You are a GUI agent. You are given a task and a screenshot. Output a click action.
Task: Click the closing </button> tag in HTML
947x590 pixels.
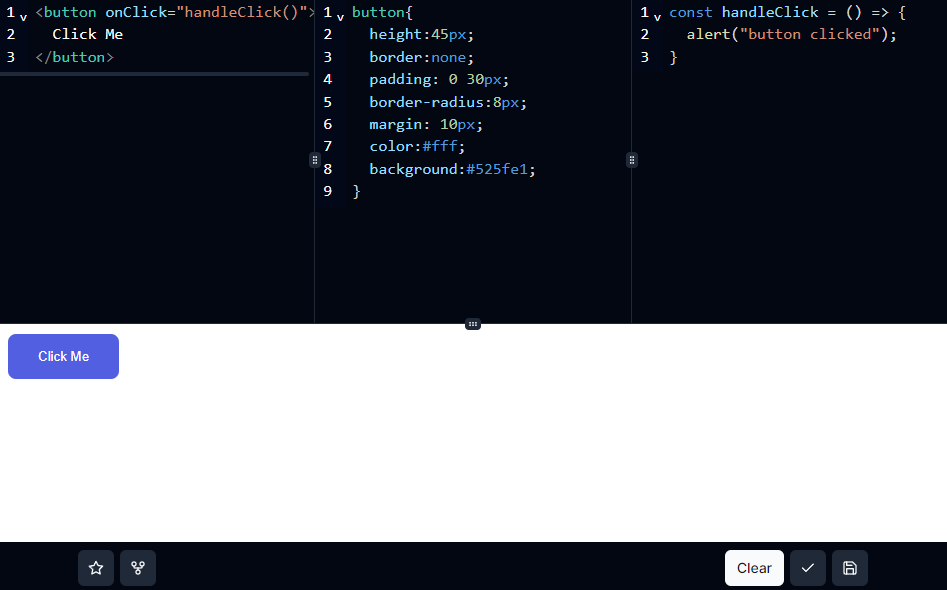tap(75, 57)
